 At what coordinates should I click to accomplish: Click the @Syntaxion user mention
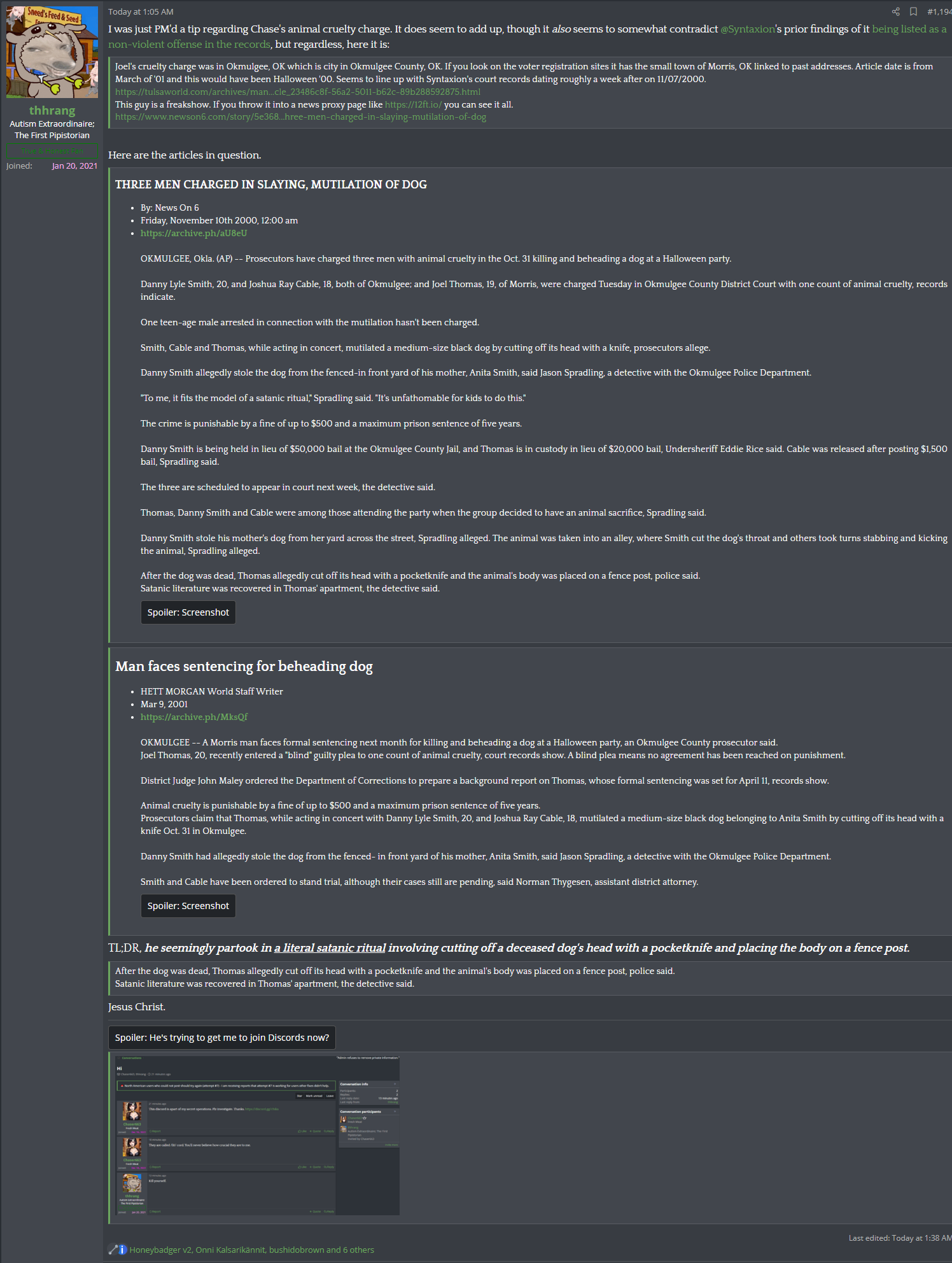point(748,29)
